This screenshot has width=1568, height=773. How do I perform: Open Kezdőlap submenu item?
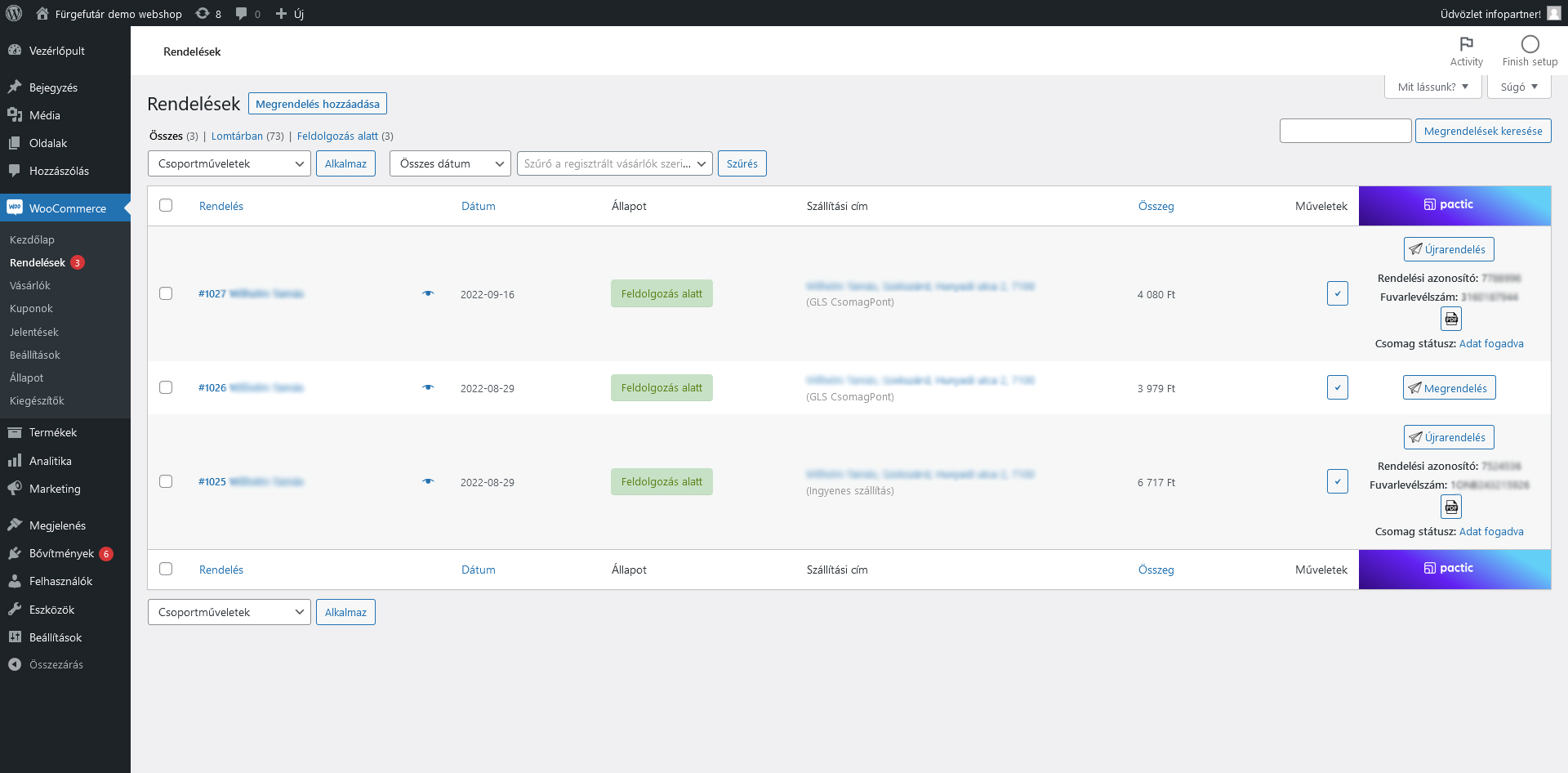32,239
